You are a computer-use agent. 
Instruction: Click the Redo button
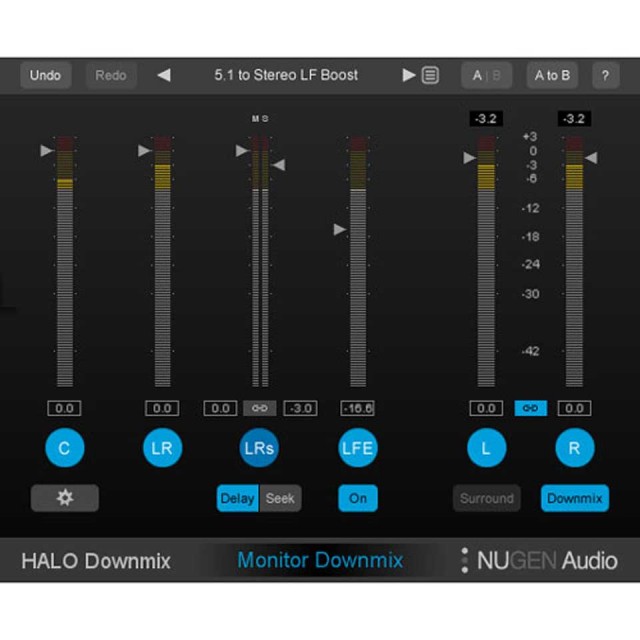111,75
